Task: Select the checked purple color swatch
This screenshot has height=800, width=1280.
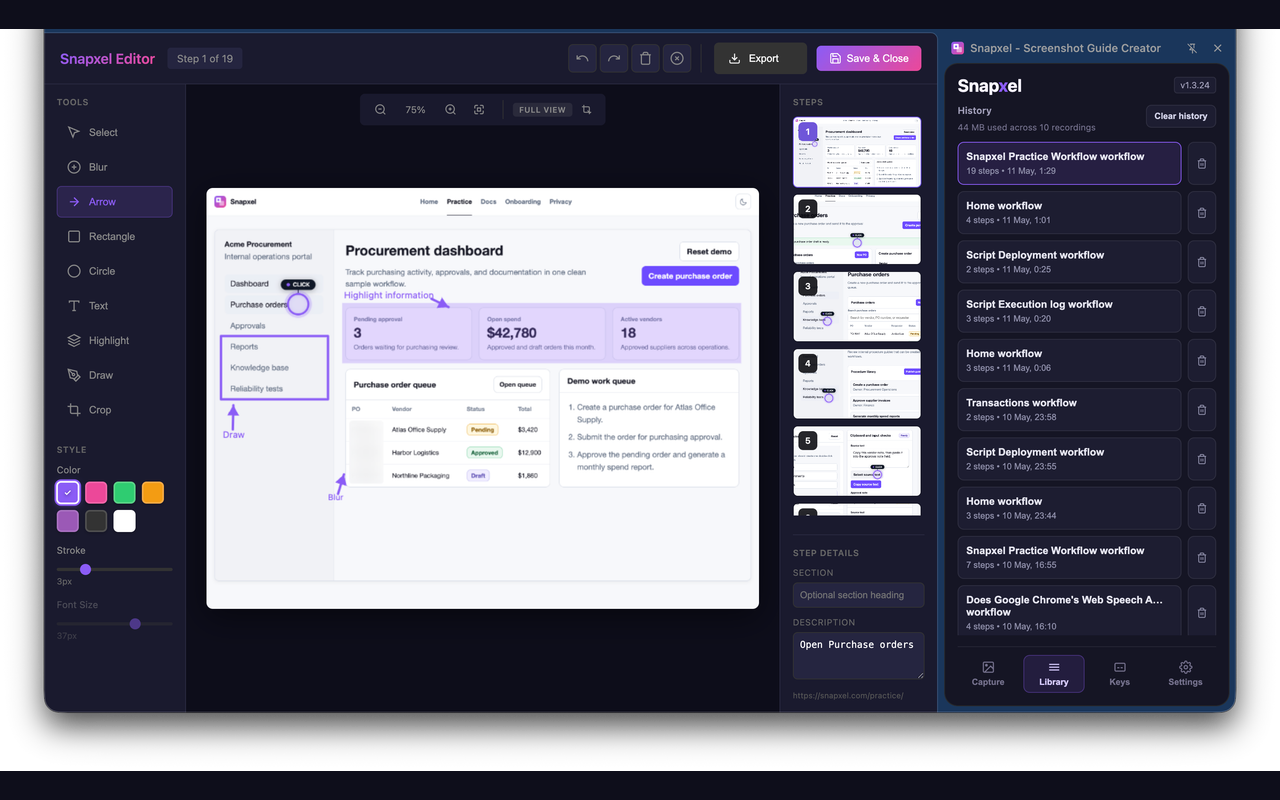Action: 68,492
